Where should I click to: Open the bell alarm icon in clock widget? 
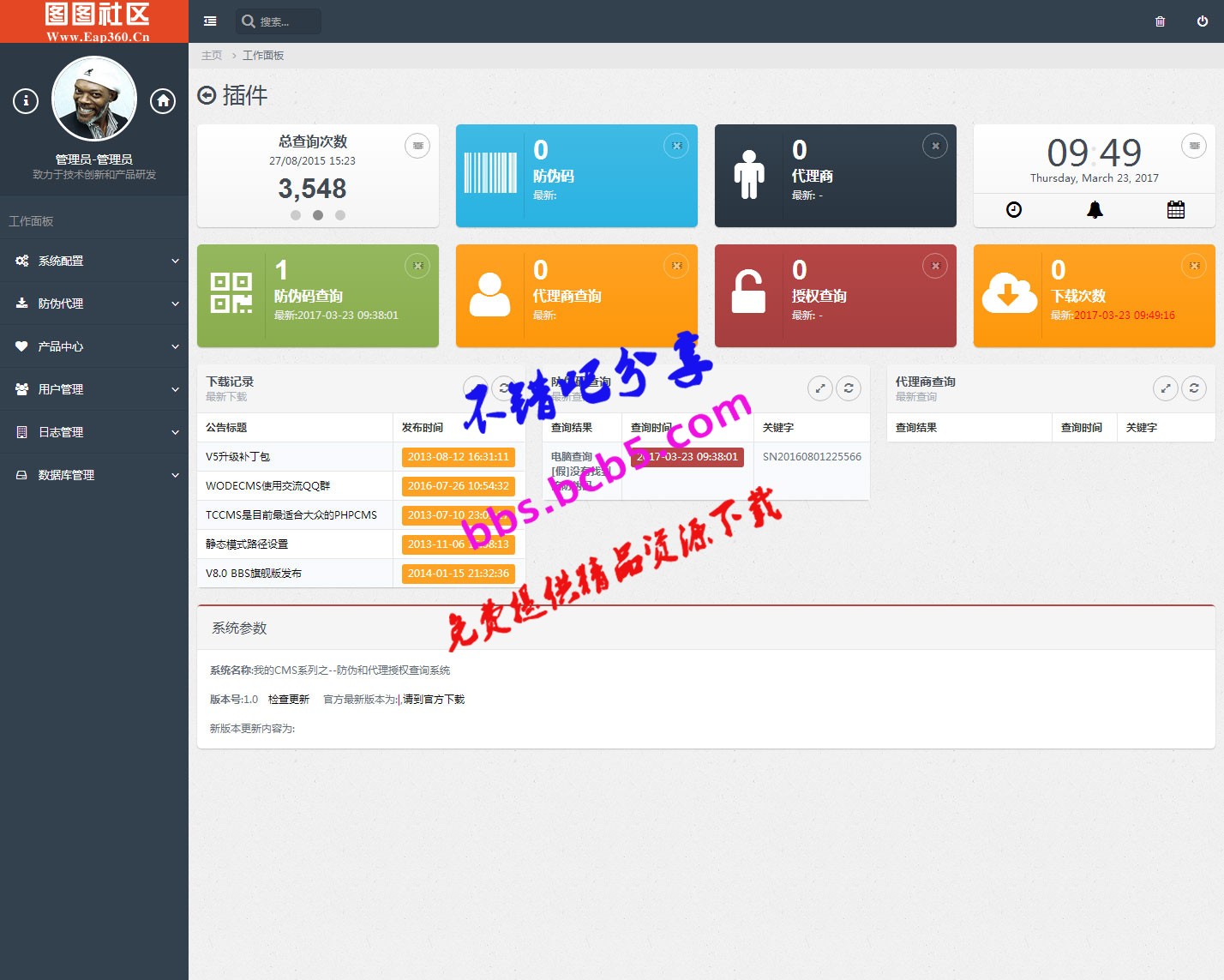coord(1095,210)
